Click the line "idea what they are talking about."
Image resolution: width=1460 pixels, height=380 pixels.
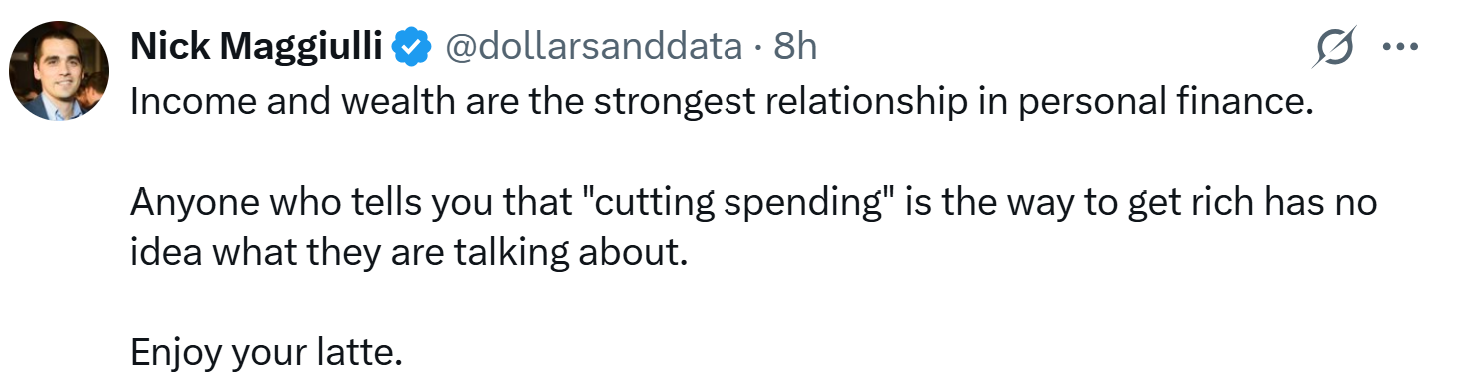[x=410, y=252]
